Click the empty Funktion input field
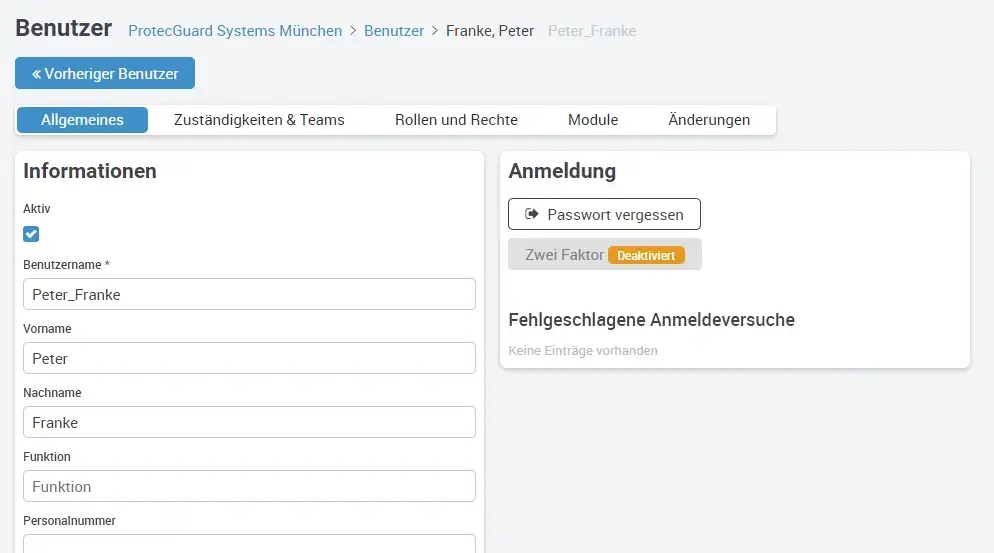This screenshot has height=553, width=994. (x=249, y=486)
